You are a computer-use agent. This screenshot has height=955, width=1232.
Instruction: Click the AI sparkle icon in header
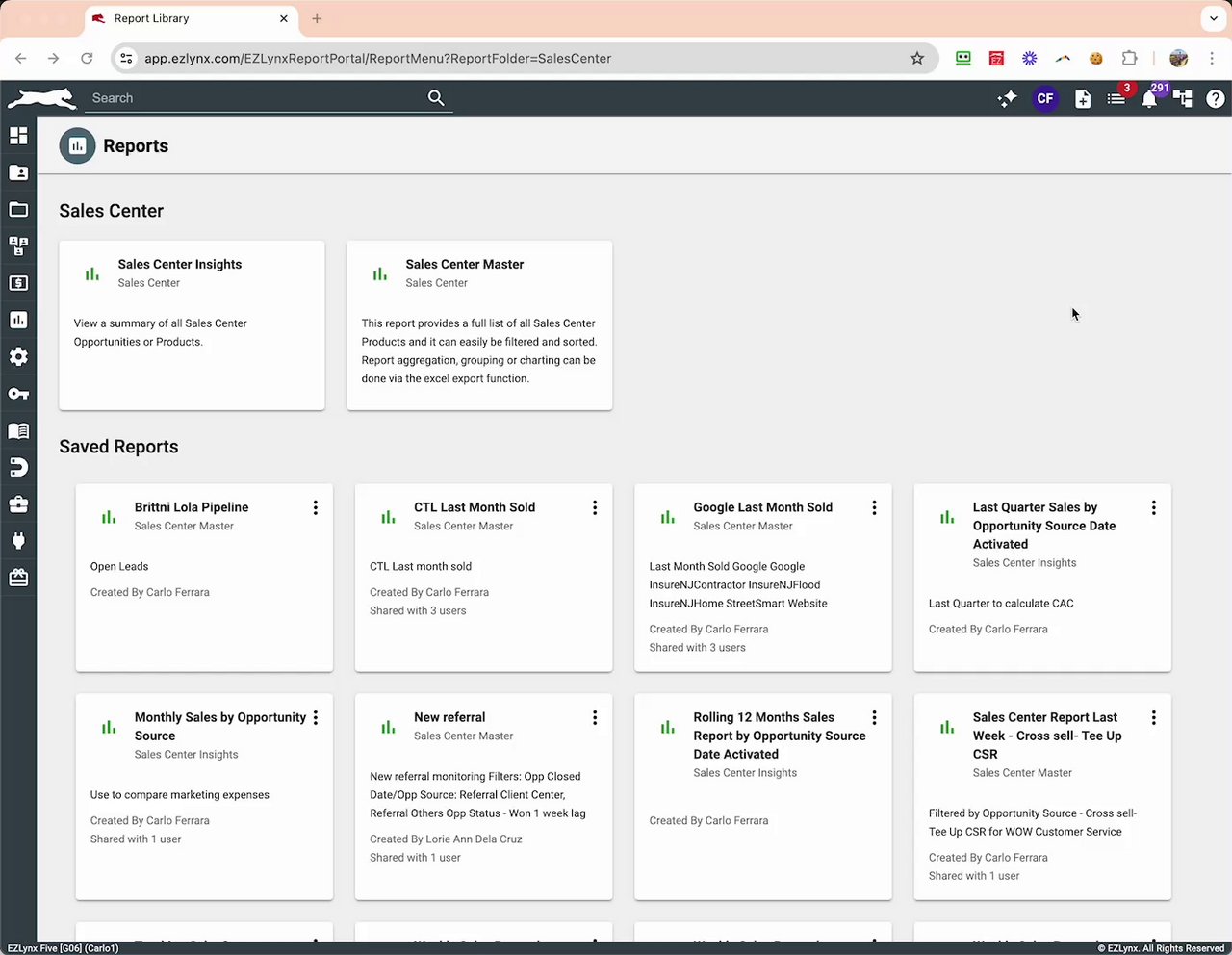pos(1007,98)
